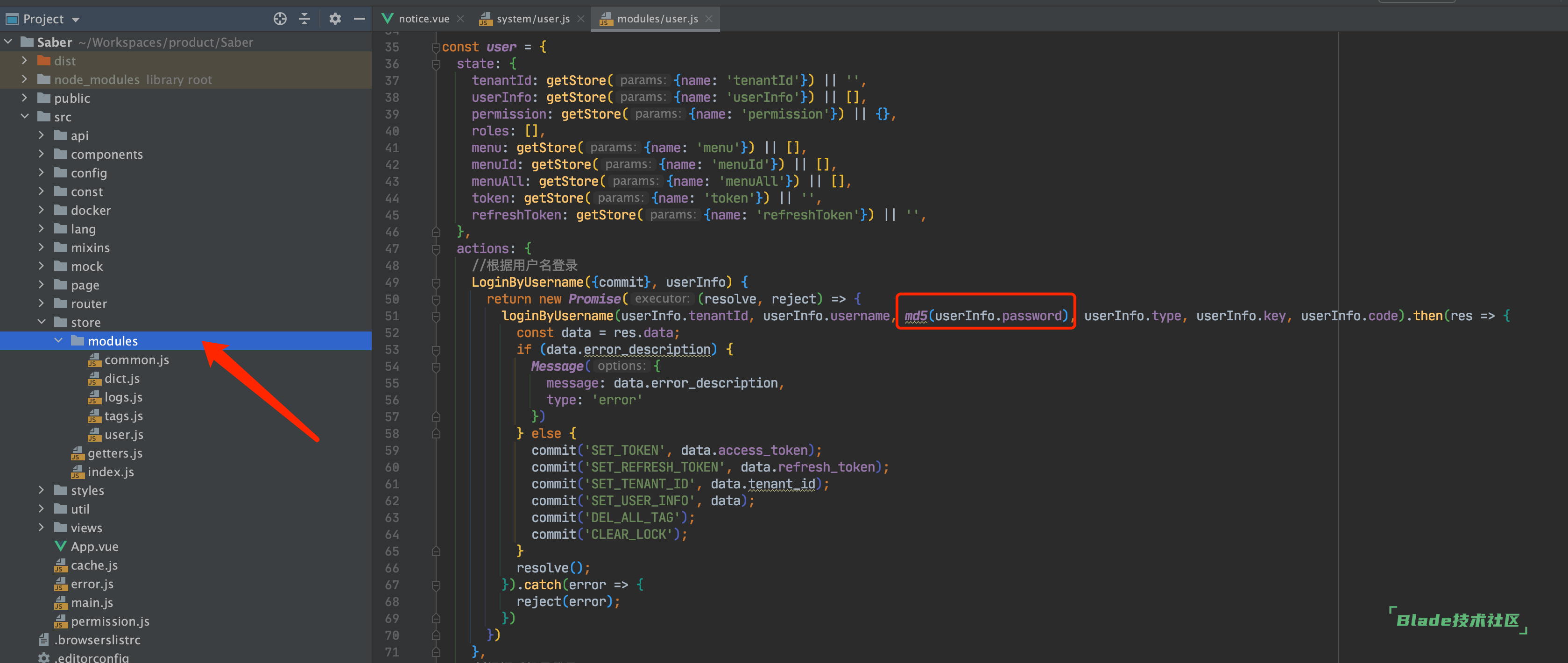This screenshot has height=663, width=1568.
Task: Select permission.js file
Action: 102,621
